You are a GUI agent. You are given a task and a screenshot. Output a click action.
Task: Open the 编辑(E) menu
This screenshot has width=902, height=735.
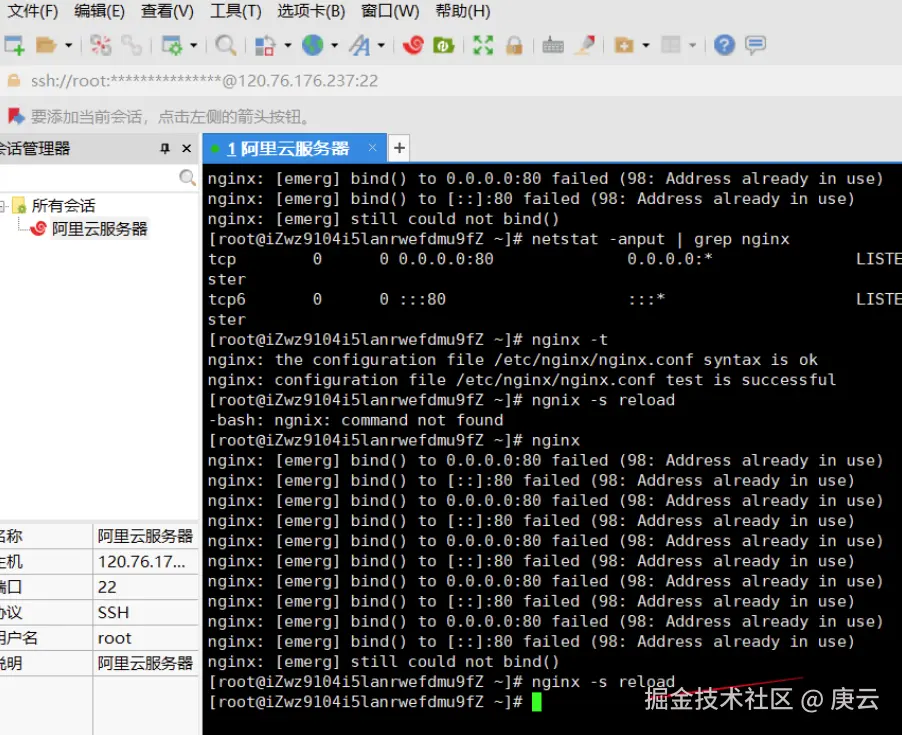click(100, 11)
